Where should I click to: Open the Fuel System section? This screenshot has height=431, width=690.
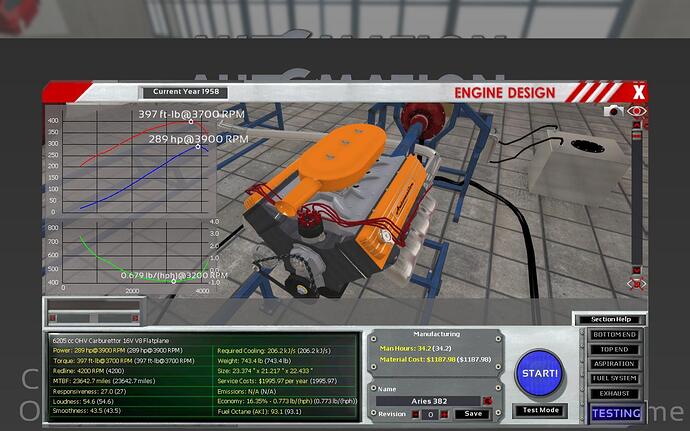[614, 379]
